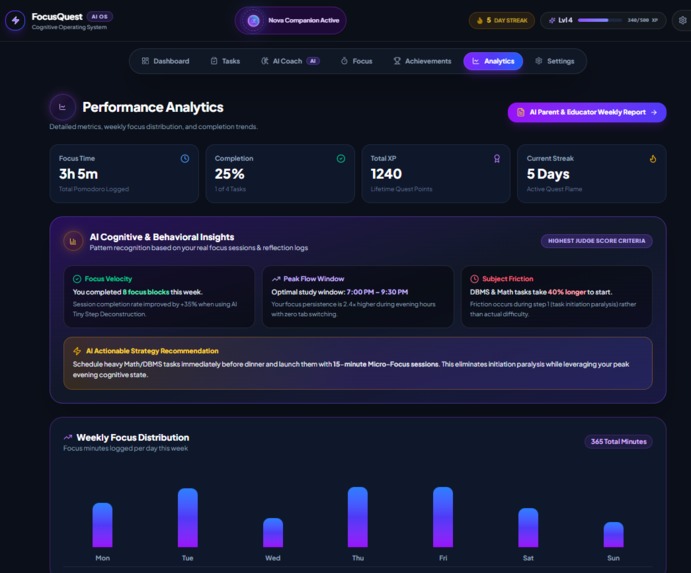
Task: Click the Nova Companion avatar orb
Action: [253, 20]
